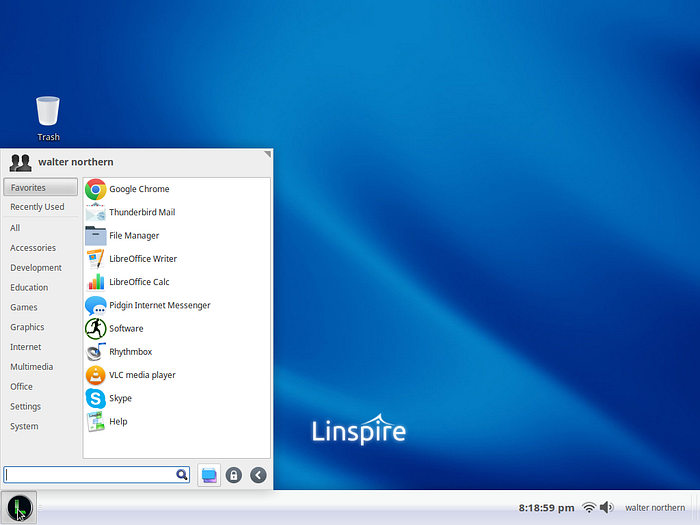Click the Pidgin Internet Messenger label

click(160, 305)
